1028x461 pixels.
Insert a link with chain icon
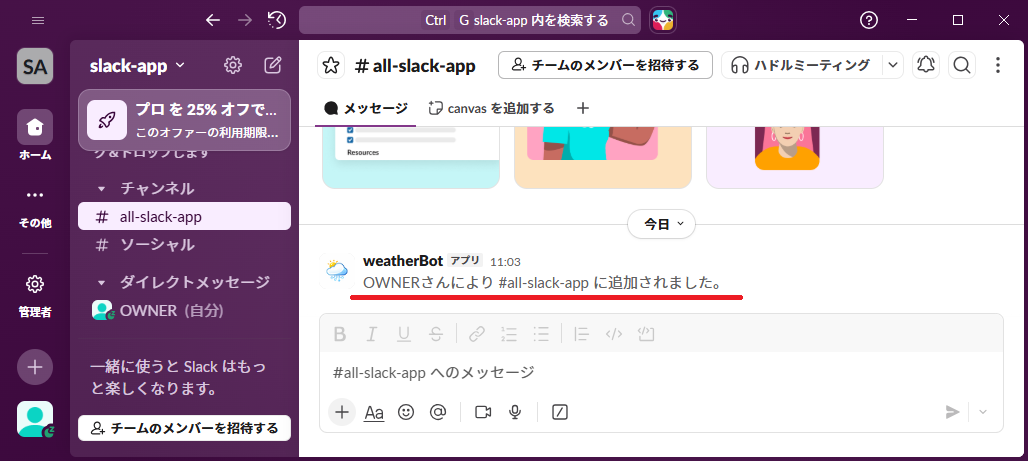(477, 334)
